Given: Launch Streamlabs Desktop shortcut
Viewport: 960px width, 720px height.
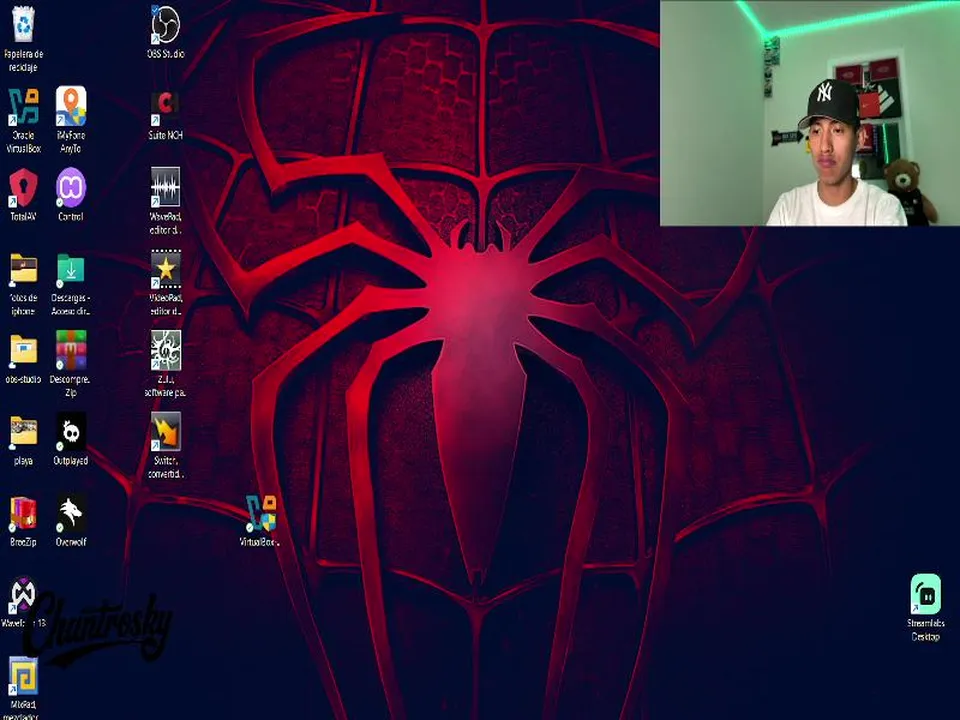Looking at the screenshot, I should (925, 594).
